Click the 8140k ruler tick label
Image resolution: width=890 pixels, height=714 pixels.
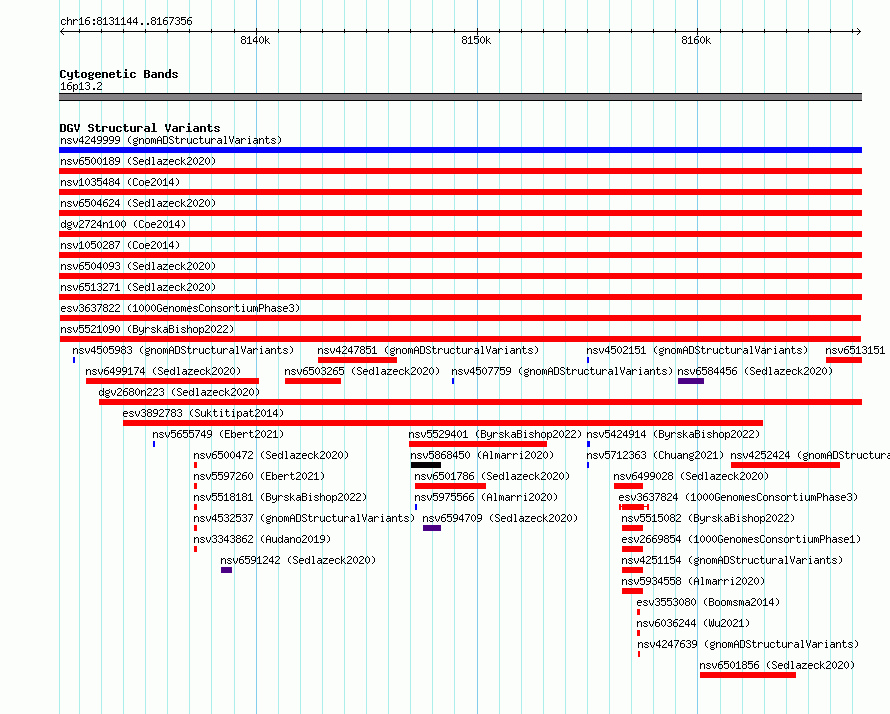pos(255,40)
